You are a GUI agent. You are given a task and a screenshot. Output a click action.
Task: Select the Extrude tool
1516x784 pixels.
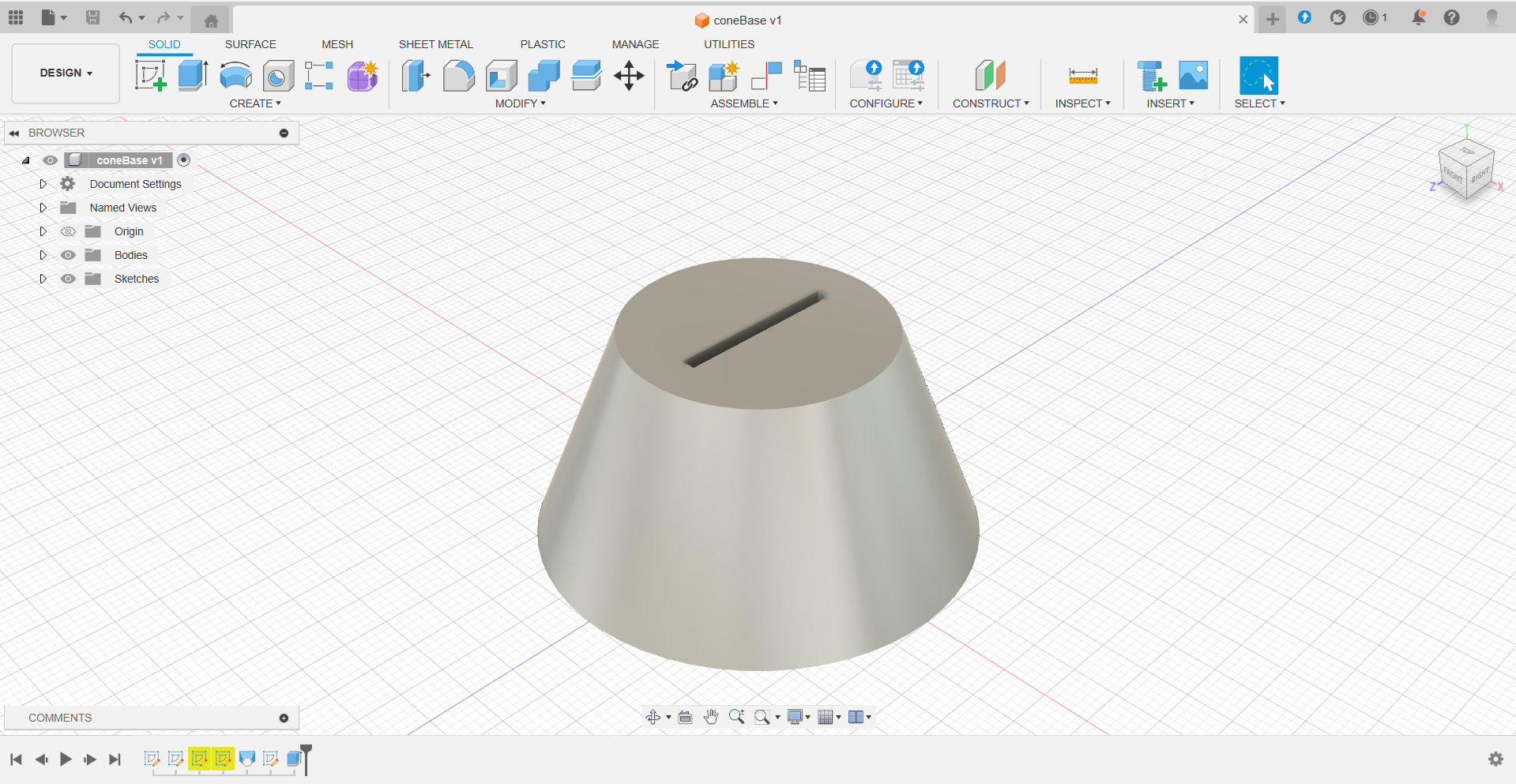193,76
